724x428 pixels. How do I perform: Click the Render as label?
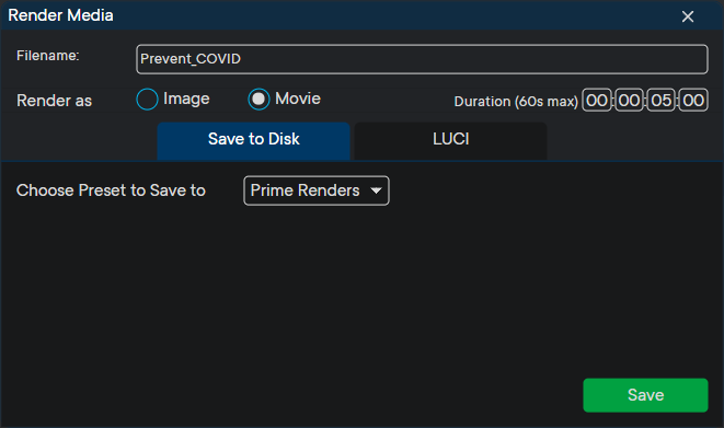tap(55, 100)
